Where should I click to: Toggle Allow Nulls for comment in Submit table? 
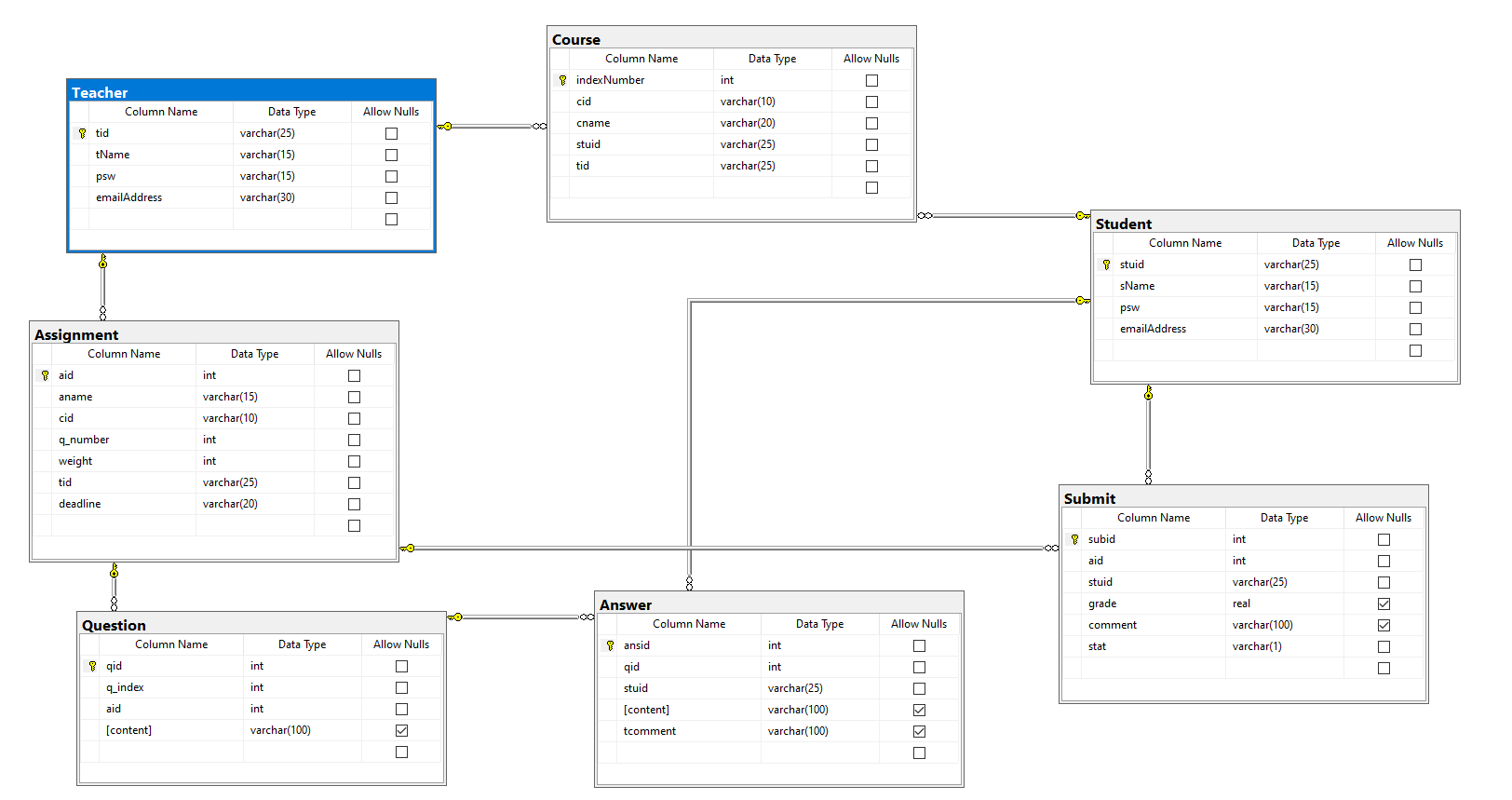pos(1384,625)
